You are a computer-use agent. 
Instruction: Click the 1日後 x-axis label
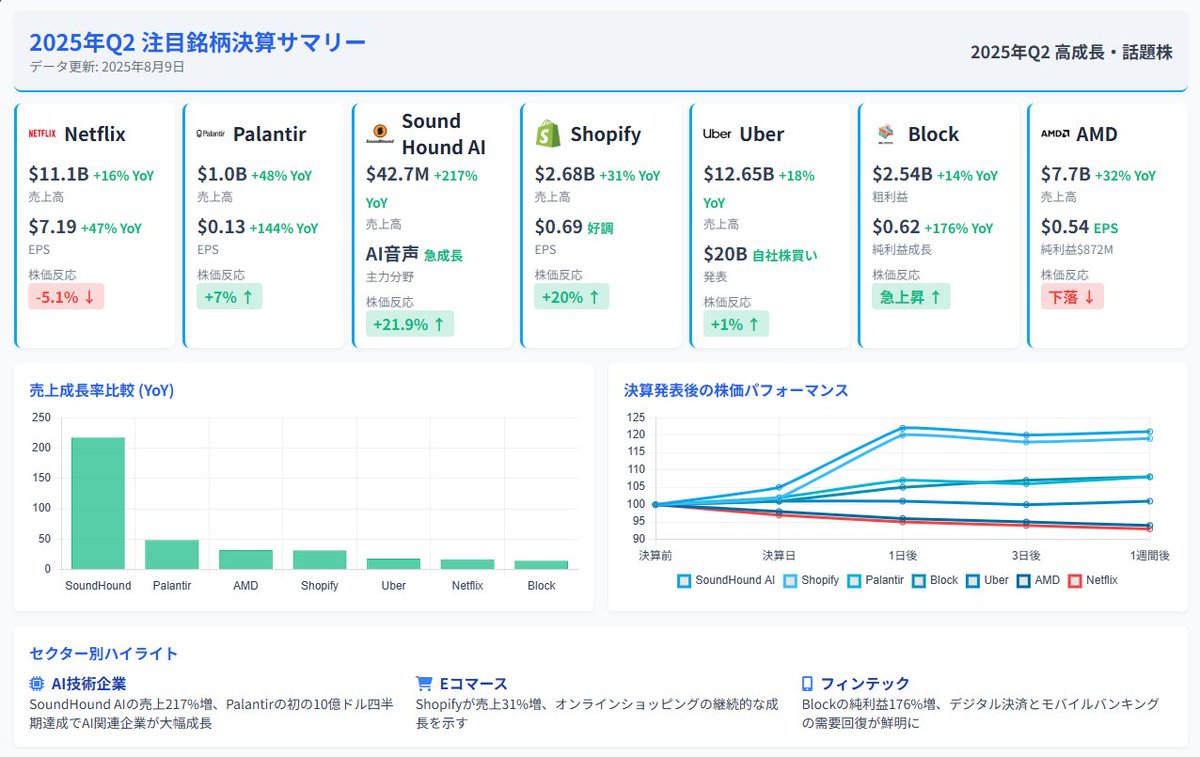(x=902, y=554)
